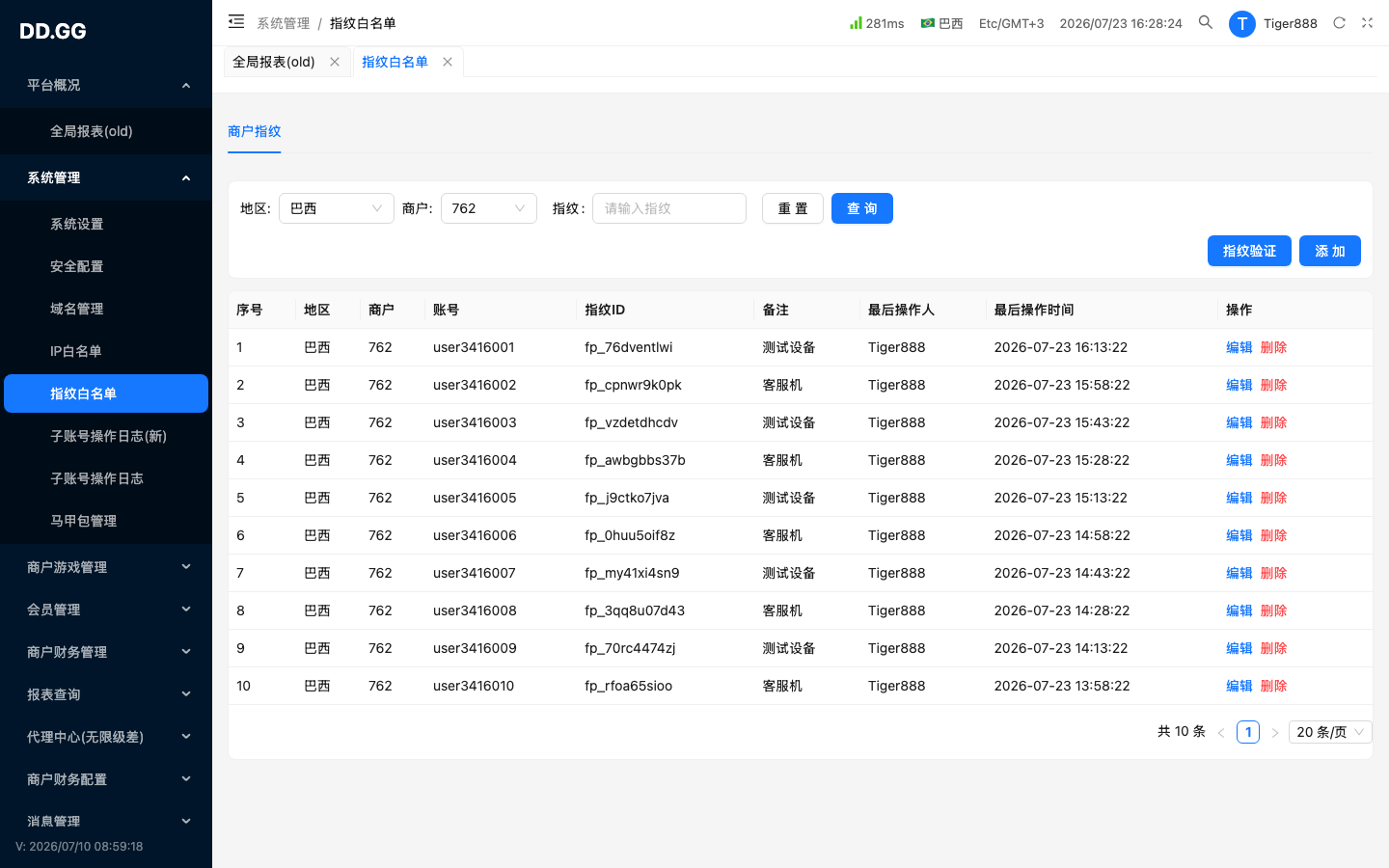The width and height of the screenshot is (1389, 868).
Task: Select page 1 in pagination
Action: (1248, 732)
